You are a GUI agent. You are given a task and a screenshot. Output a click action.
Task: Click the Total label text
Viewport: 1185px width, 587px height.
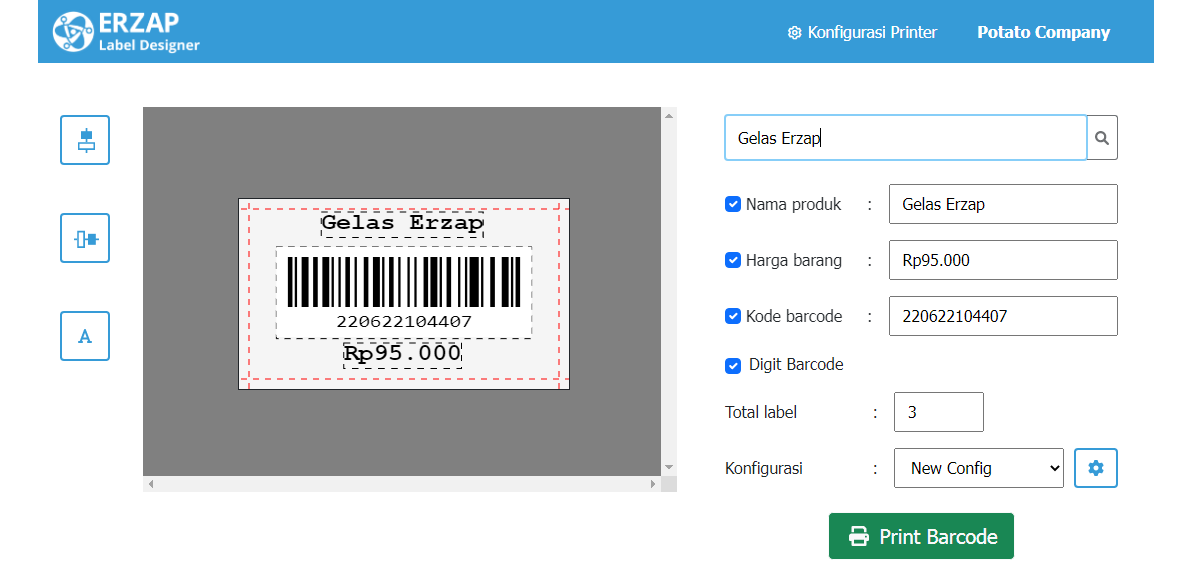click(x=761, y=412)
